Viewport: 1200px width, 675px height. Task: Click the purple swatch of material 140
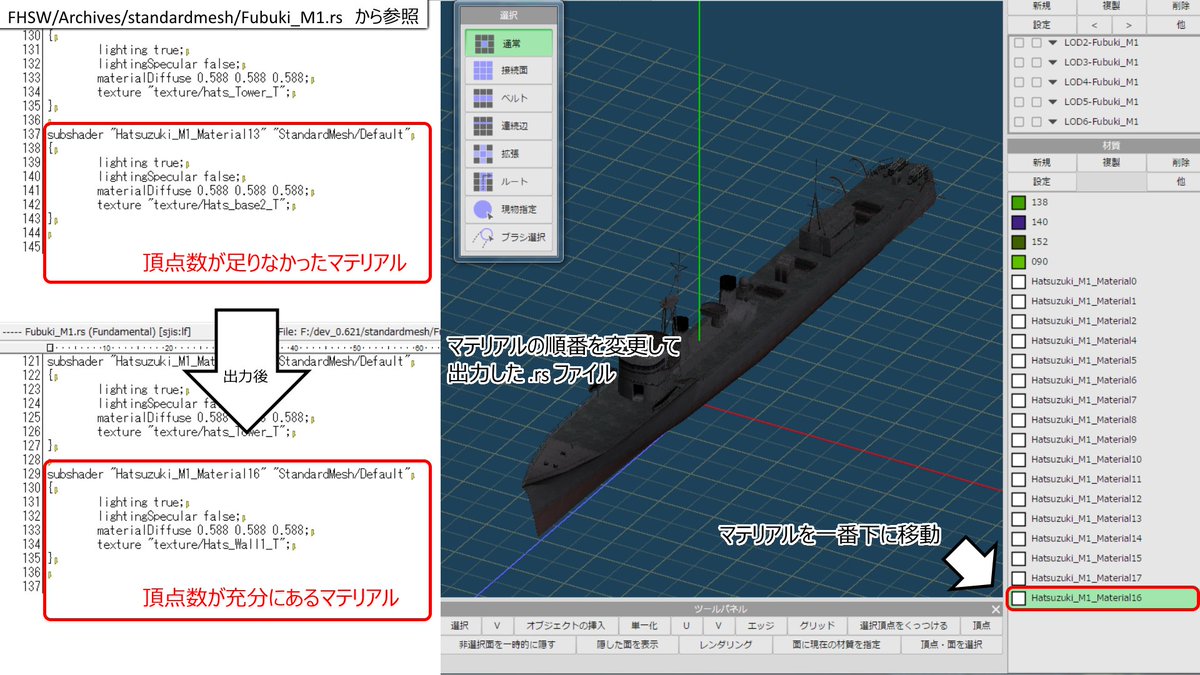click(x=1019, y=222)
